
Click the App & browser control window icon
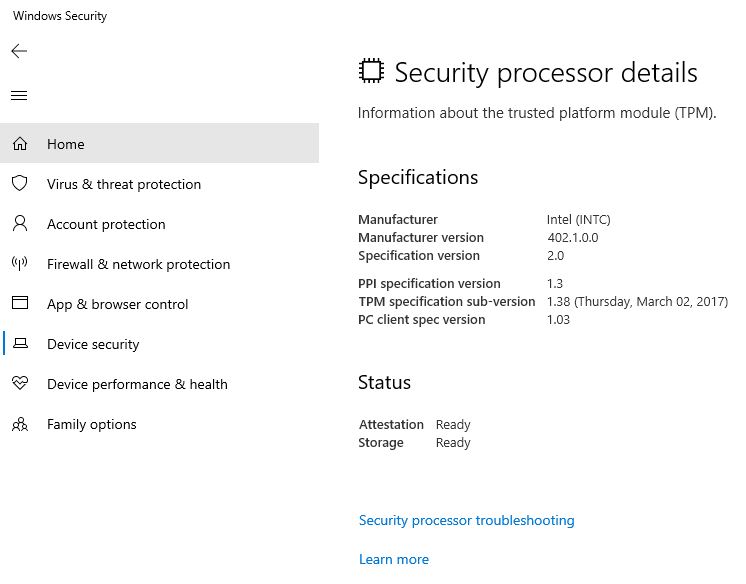click(x=19, y=304)
